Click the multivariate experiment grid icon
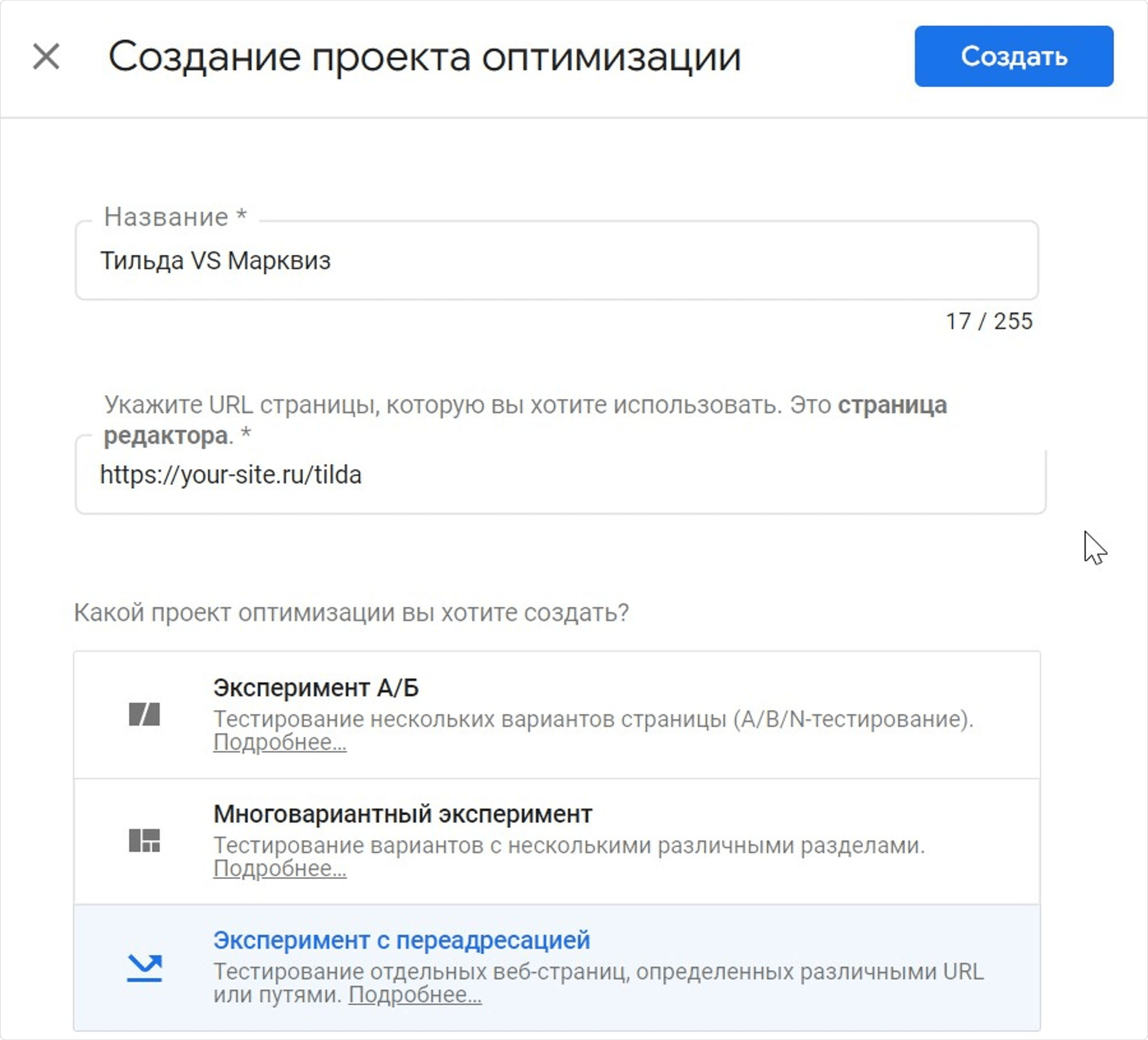1148x1040 pixels. click(x=144, y=840)
